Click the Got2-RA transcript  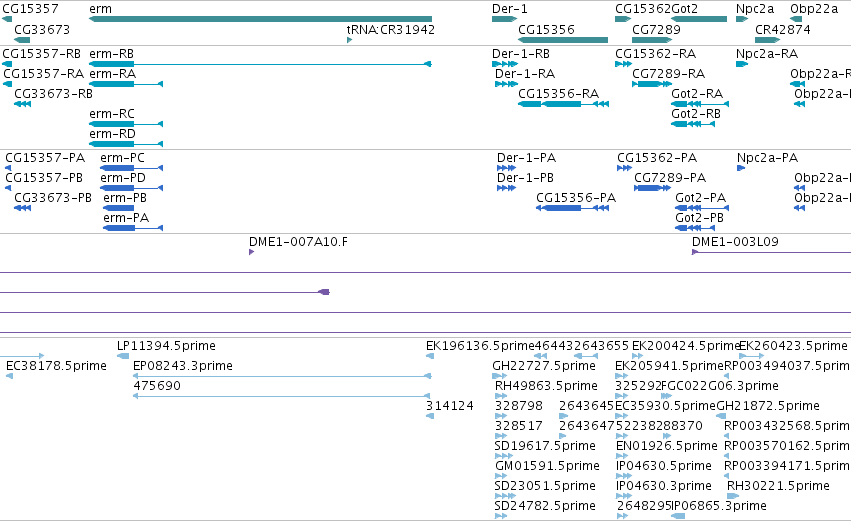(697, 94)
